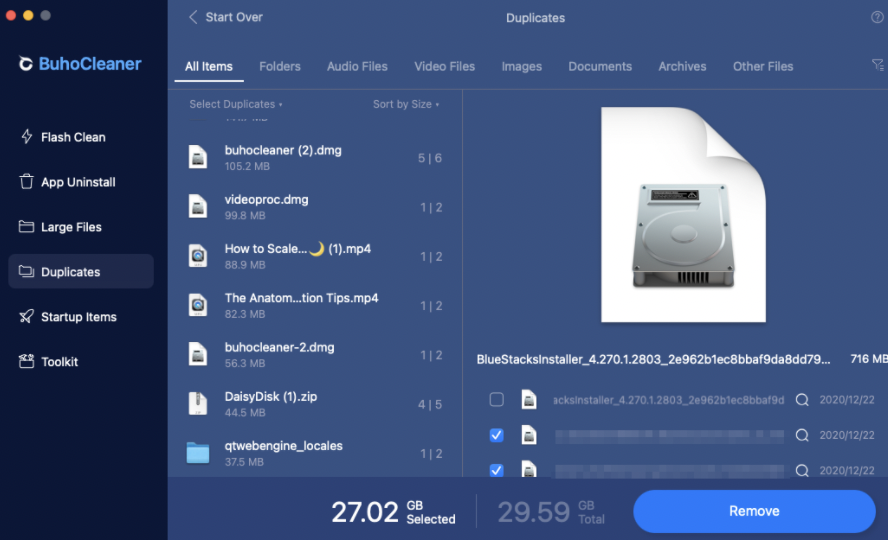Click file icon of unchecked BlueStacks copy
The height and width of the screenshot is (540, 888).
coord(528,399)
